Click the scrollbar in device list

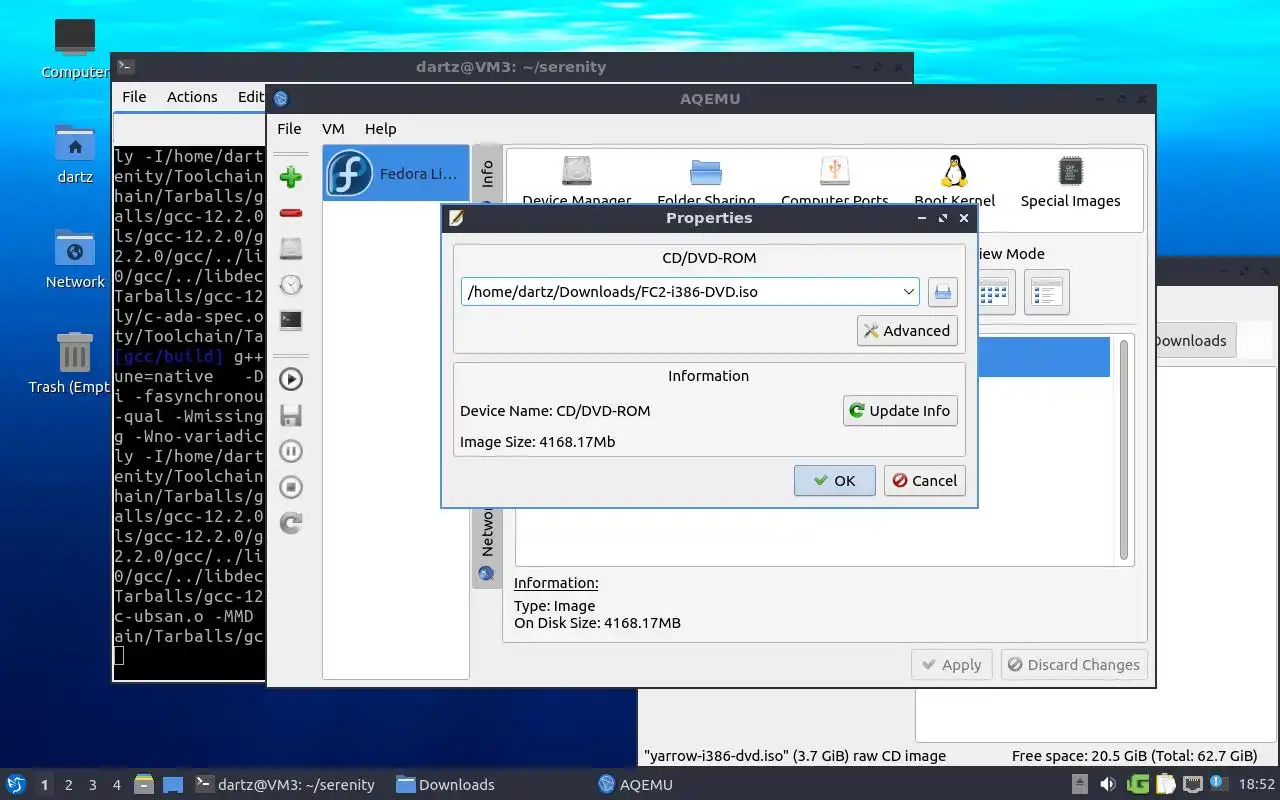(x=1123, y=450)
